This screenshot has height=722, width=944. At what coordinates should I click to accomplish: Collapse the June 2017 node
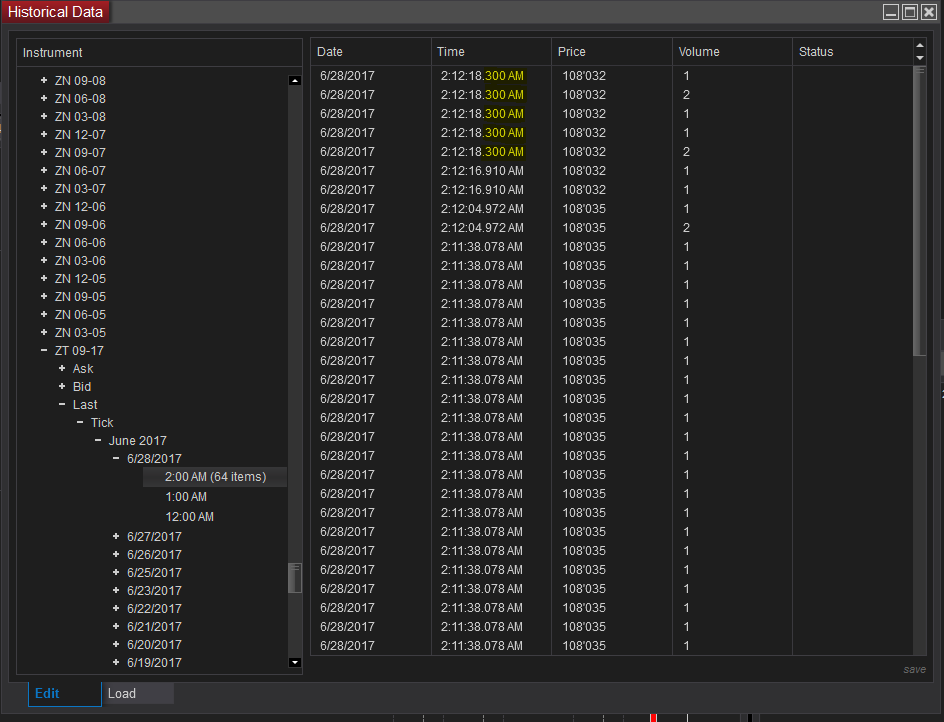click(x=98, y=441)
